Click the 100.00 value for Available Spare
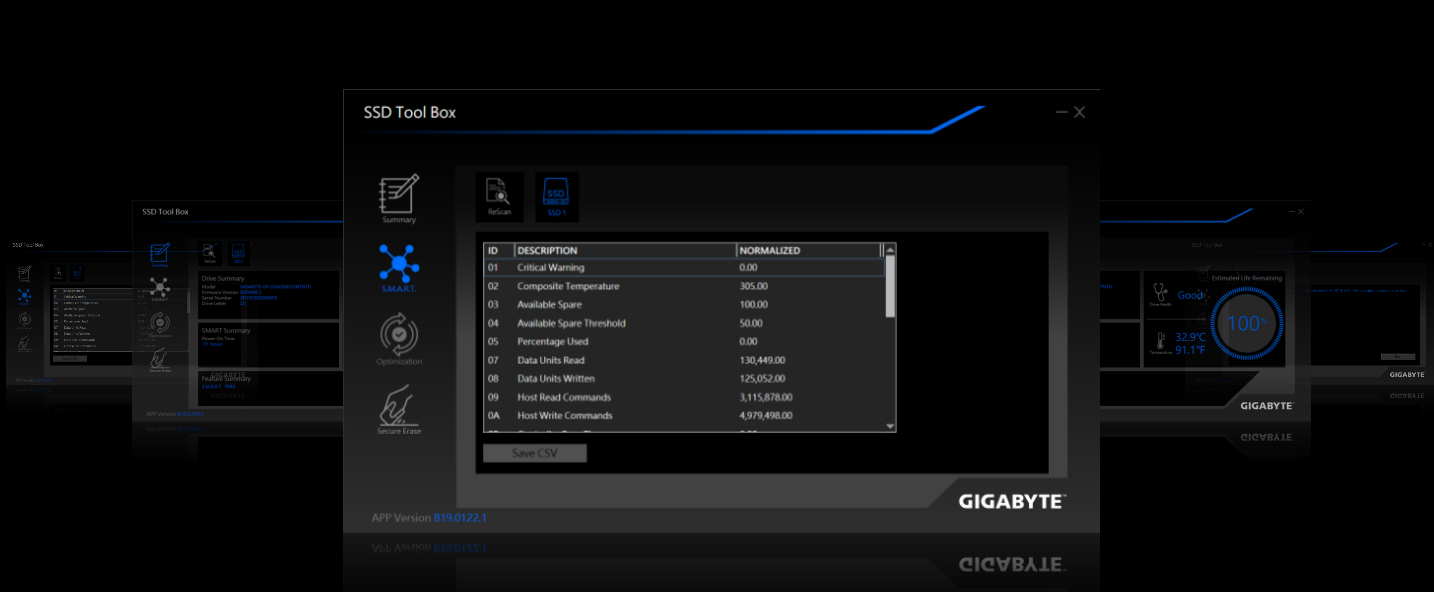This screenshot has height=592, width=1434. 753,305
